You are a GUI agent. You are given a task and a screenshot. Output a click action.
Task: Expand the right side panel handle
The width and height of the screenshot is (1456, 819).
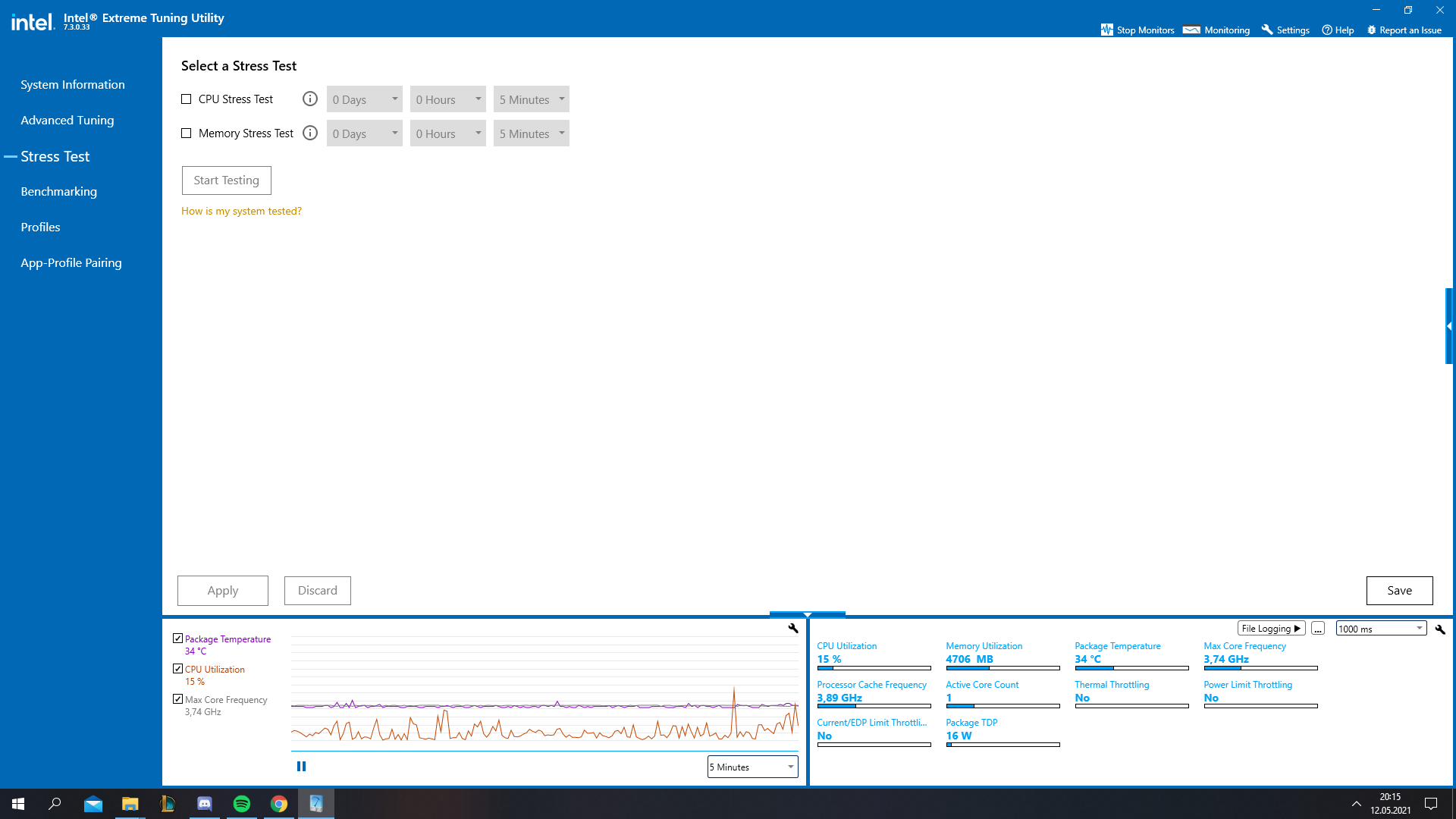click(1449, 326)
